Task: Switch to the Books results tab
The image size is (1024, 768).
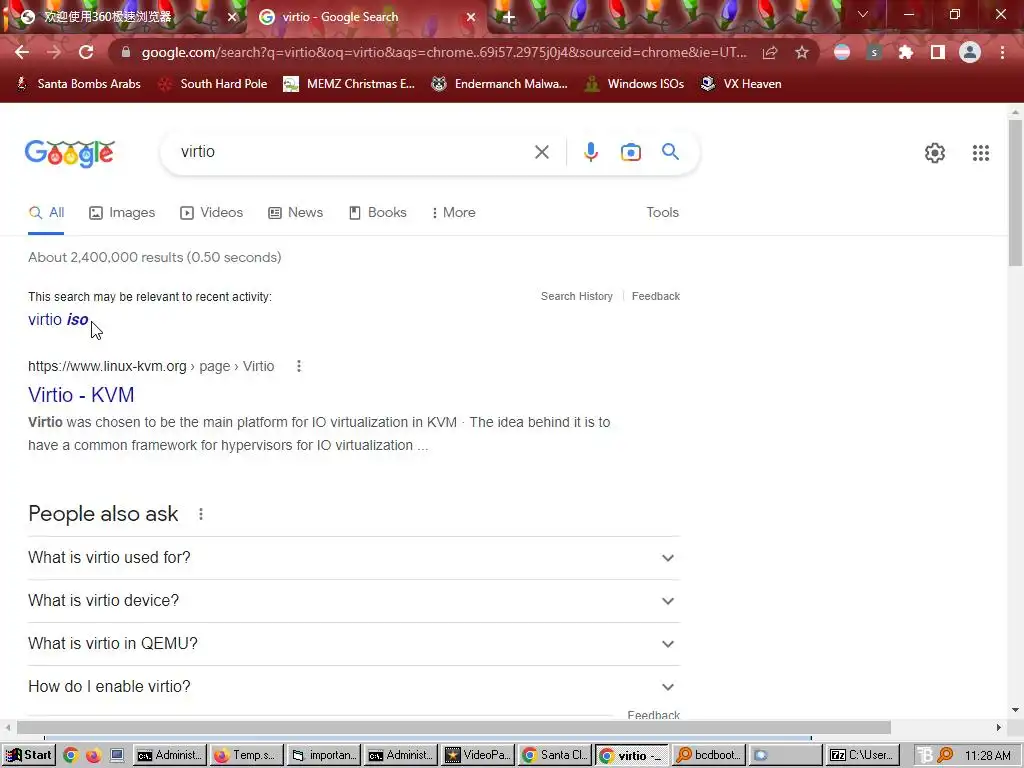Action: coord(377,213)
